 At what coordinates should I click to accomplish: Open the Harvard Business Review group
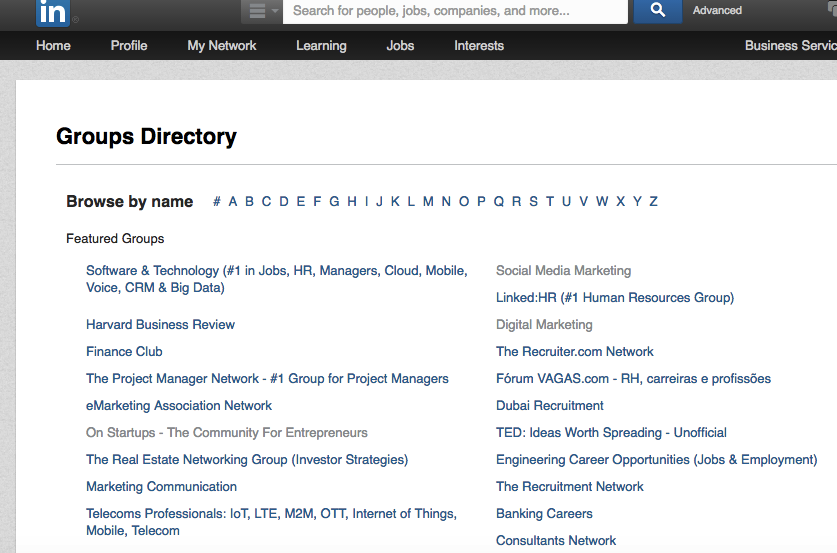tap(160, 325)
